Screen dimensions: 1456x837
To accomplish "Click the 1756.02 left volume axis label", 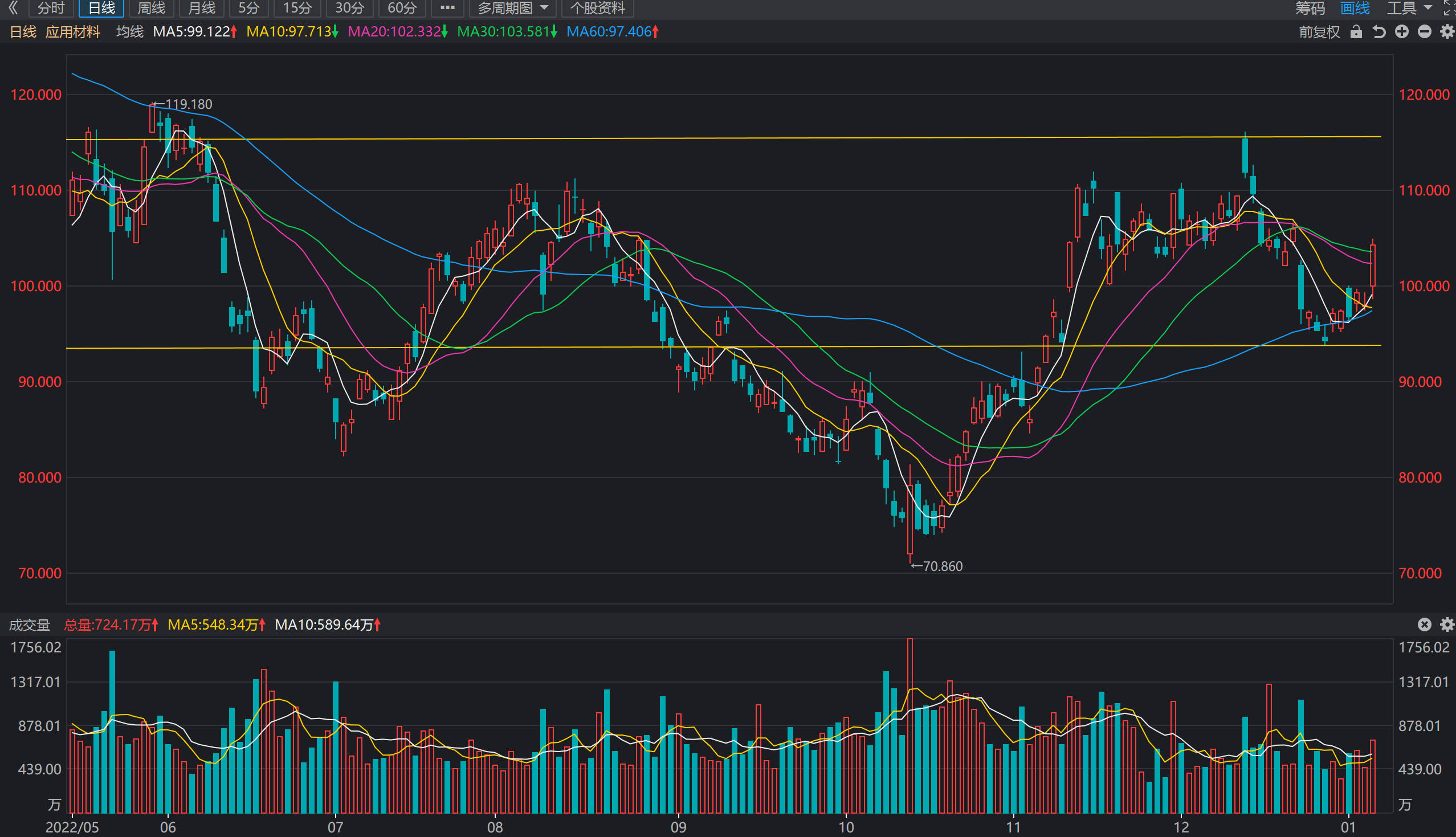I will [36, 647].
